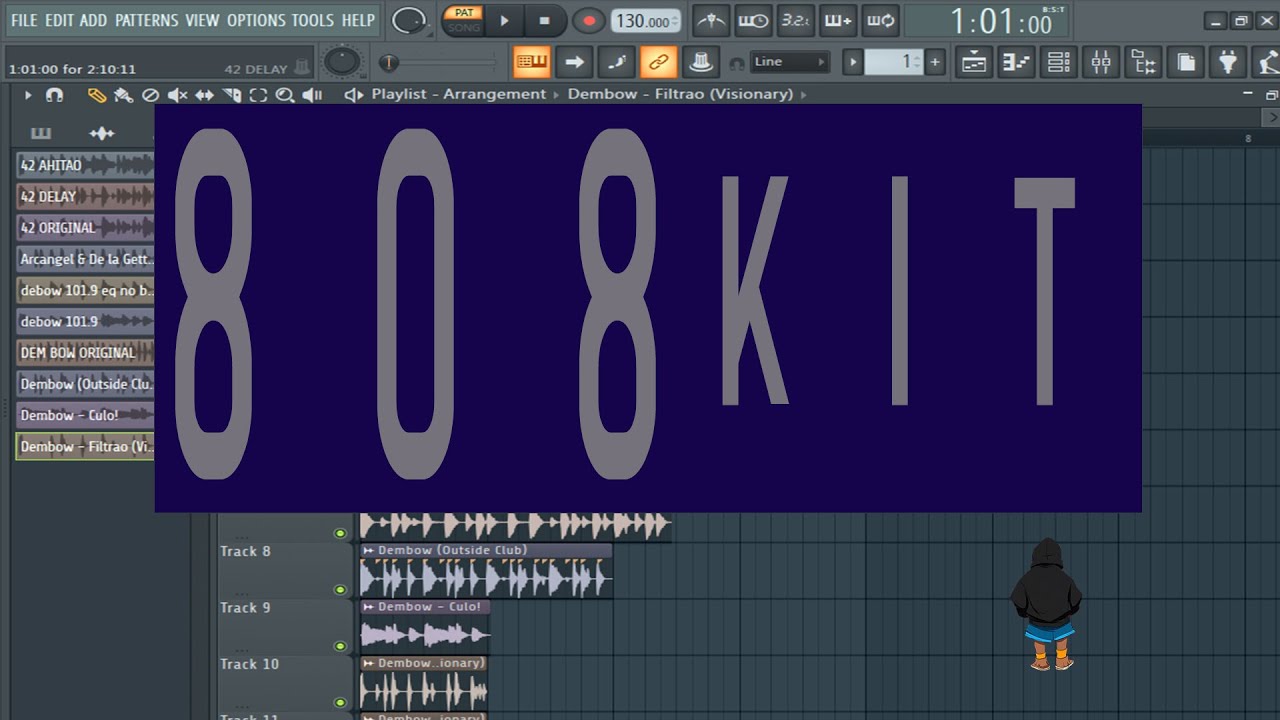This screenshot has width=1280, height=720.
Task: Open the VIEW menu
Action: point(202,20)
